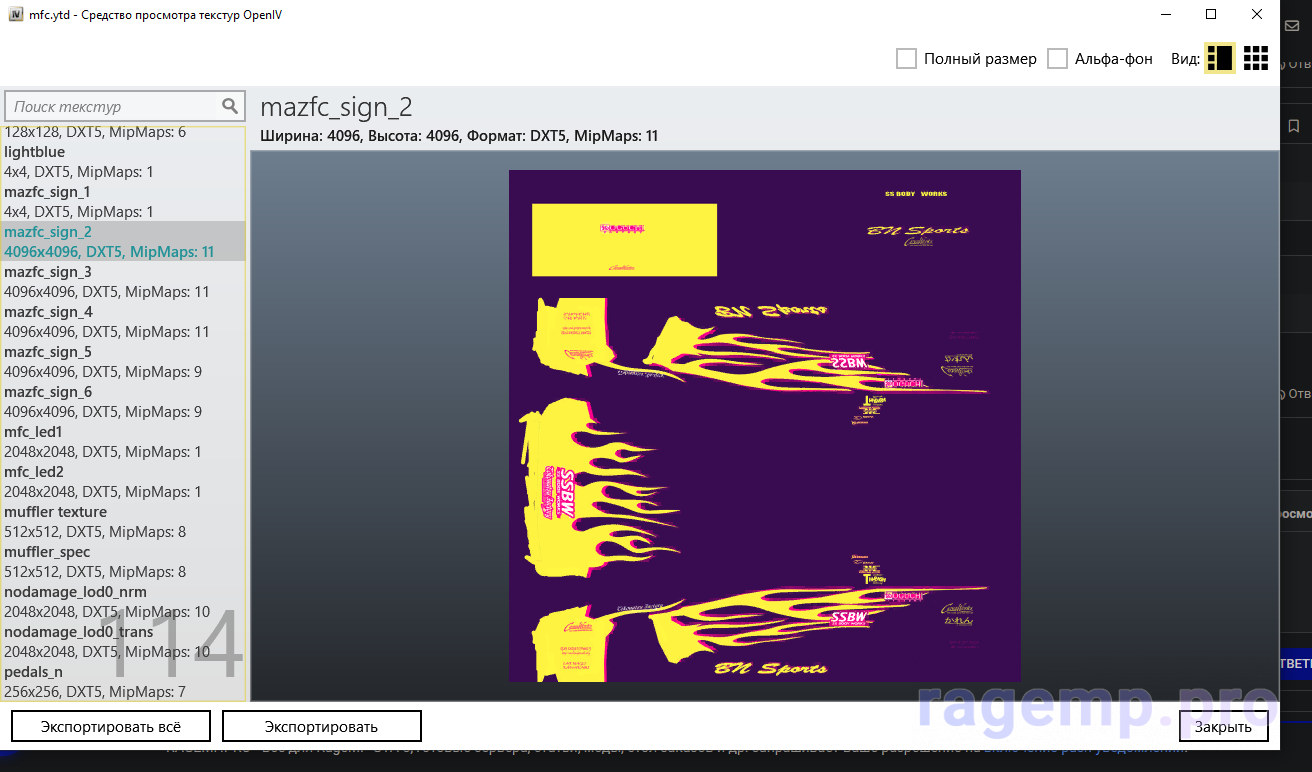The width and height of the screenshot is (1312, 772).
Task: Click the search magnifier icon
Action: coord(230,106)
